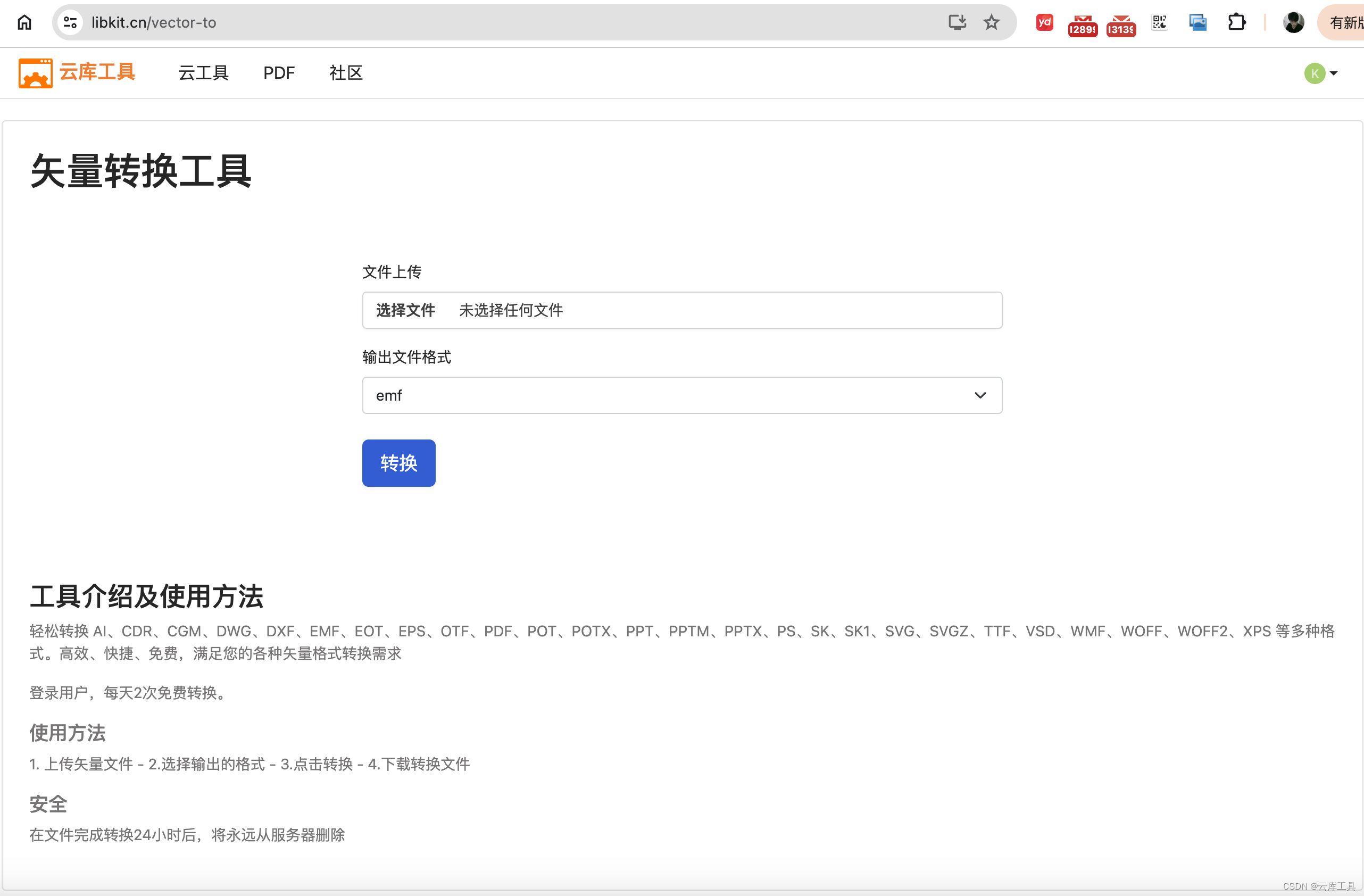The image size is (1364, 896).
Task: Expand the emf output format dropdown
Action: pyautogui.click(x=682, y=395)
